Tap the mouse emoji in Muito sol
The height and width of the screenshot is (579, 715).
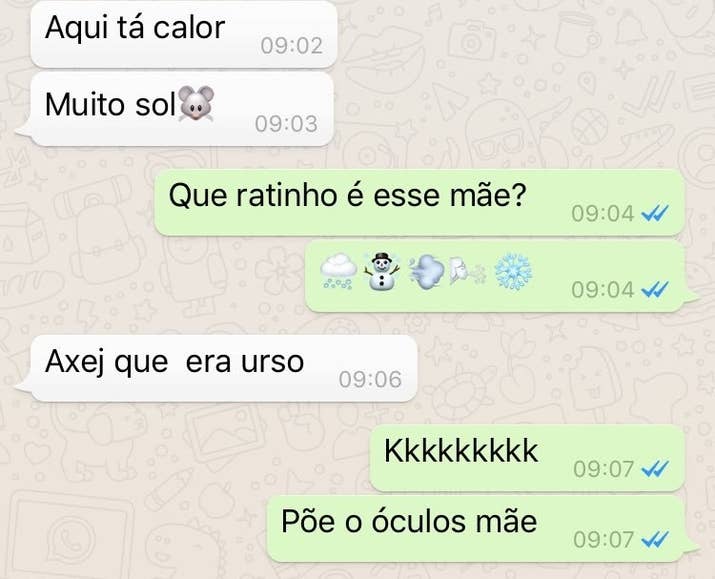(x=196, y=103)
